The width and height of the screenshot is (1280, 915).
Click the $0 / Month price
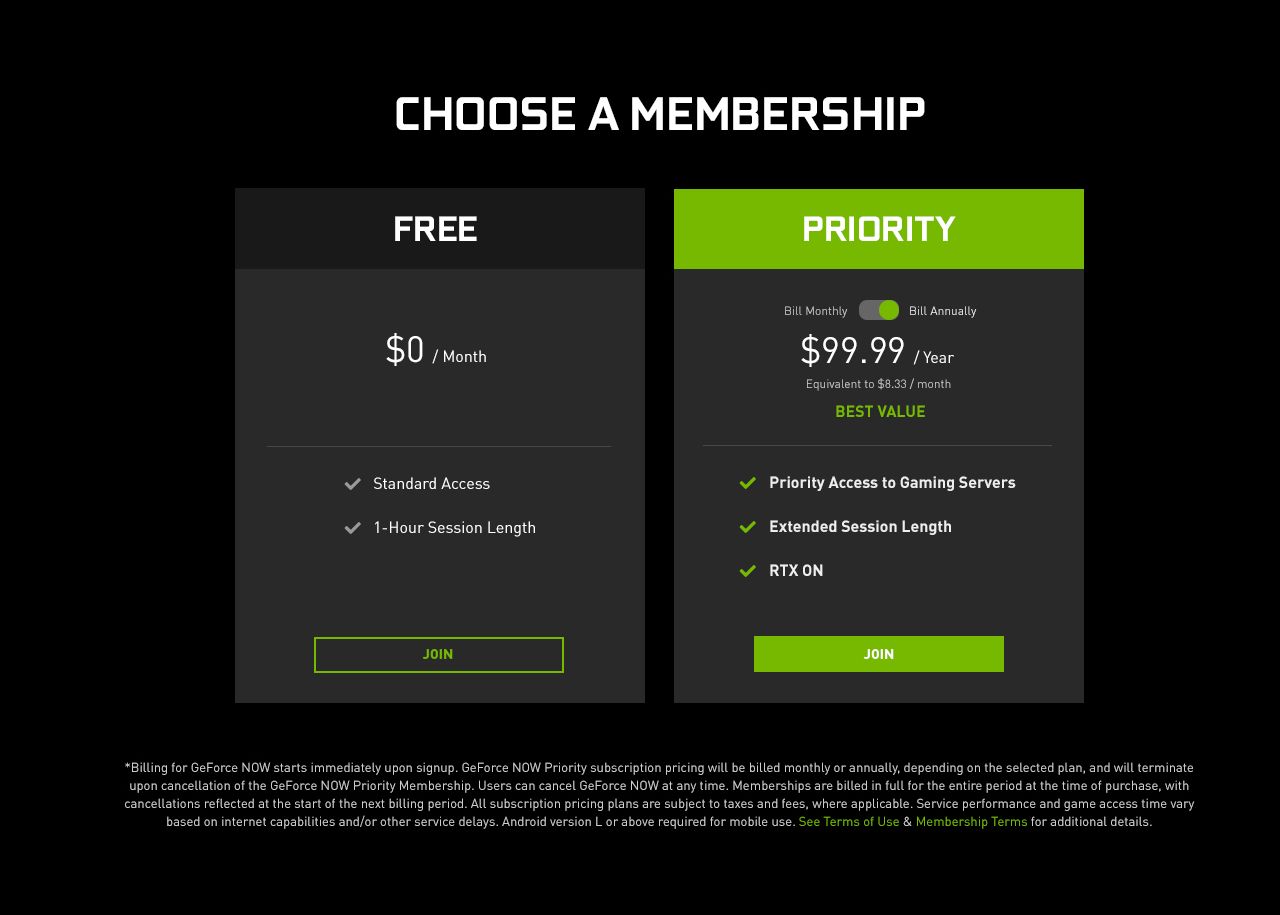click(x=435, y=351)
